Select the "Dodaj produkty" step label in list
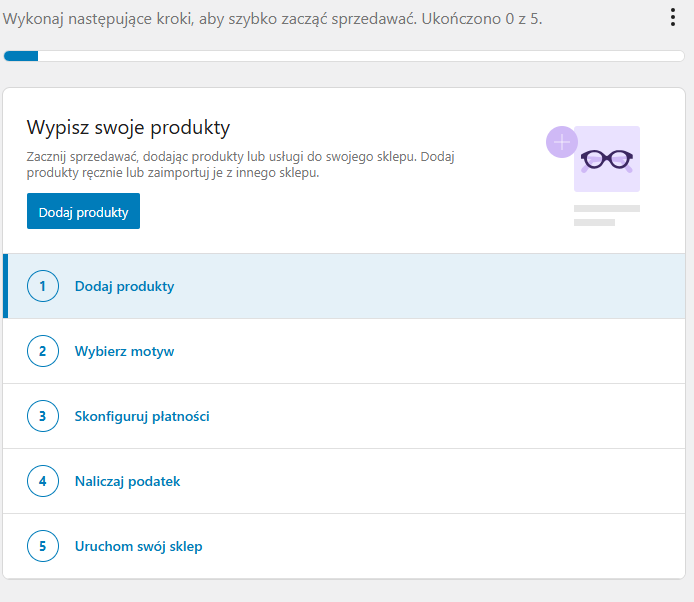 pyautogui.click(x=124, y=286)
